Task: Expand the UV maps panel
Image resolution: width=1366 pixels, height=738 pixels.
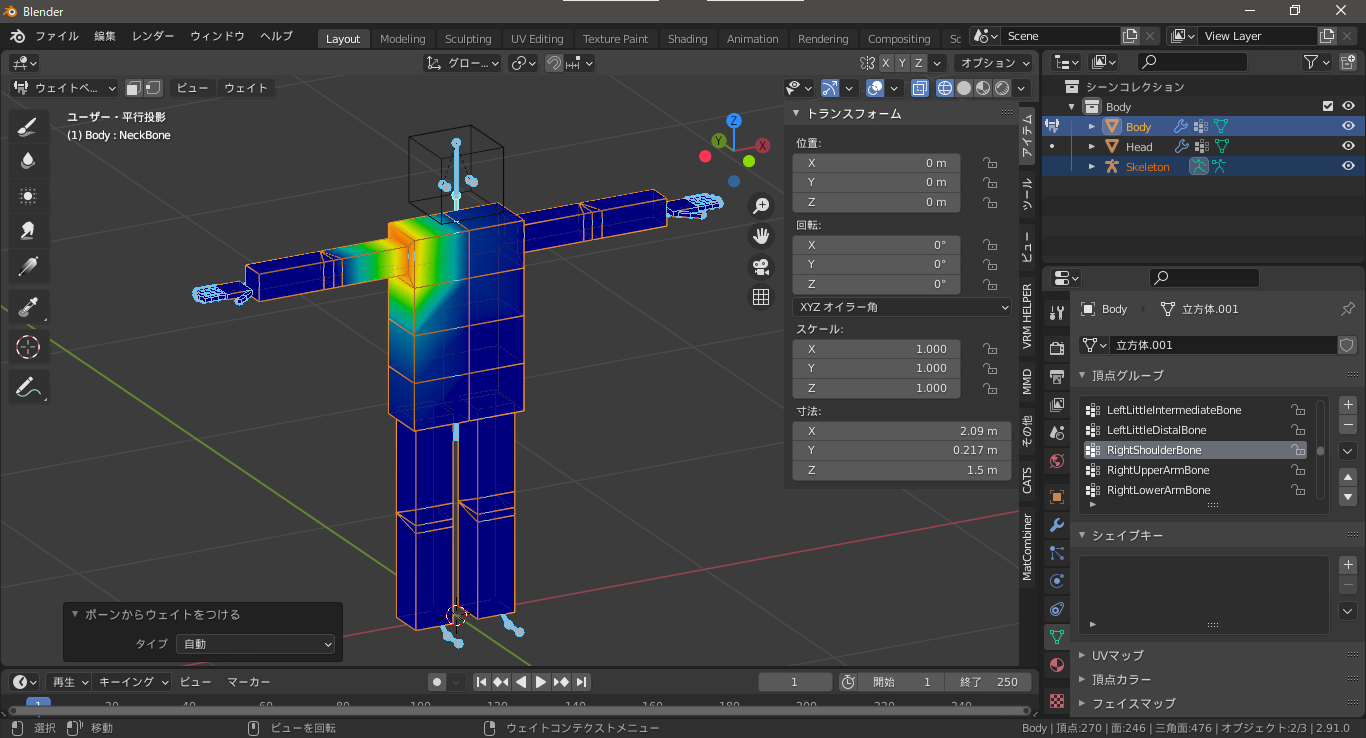Action: (x=1082, y=655)
